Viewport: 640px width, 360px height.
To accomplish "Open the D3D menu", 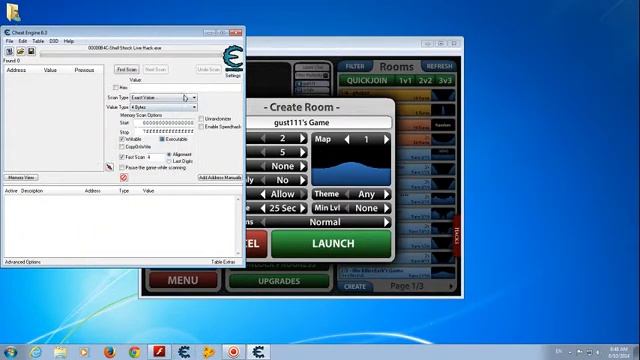I will point(54,41).
